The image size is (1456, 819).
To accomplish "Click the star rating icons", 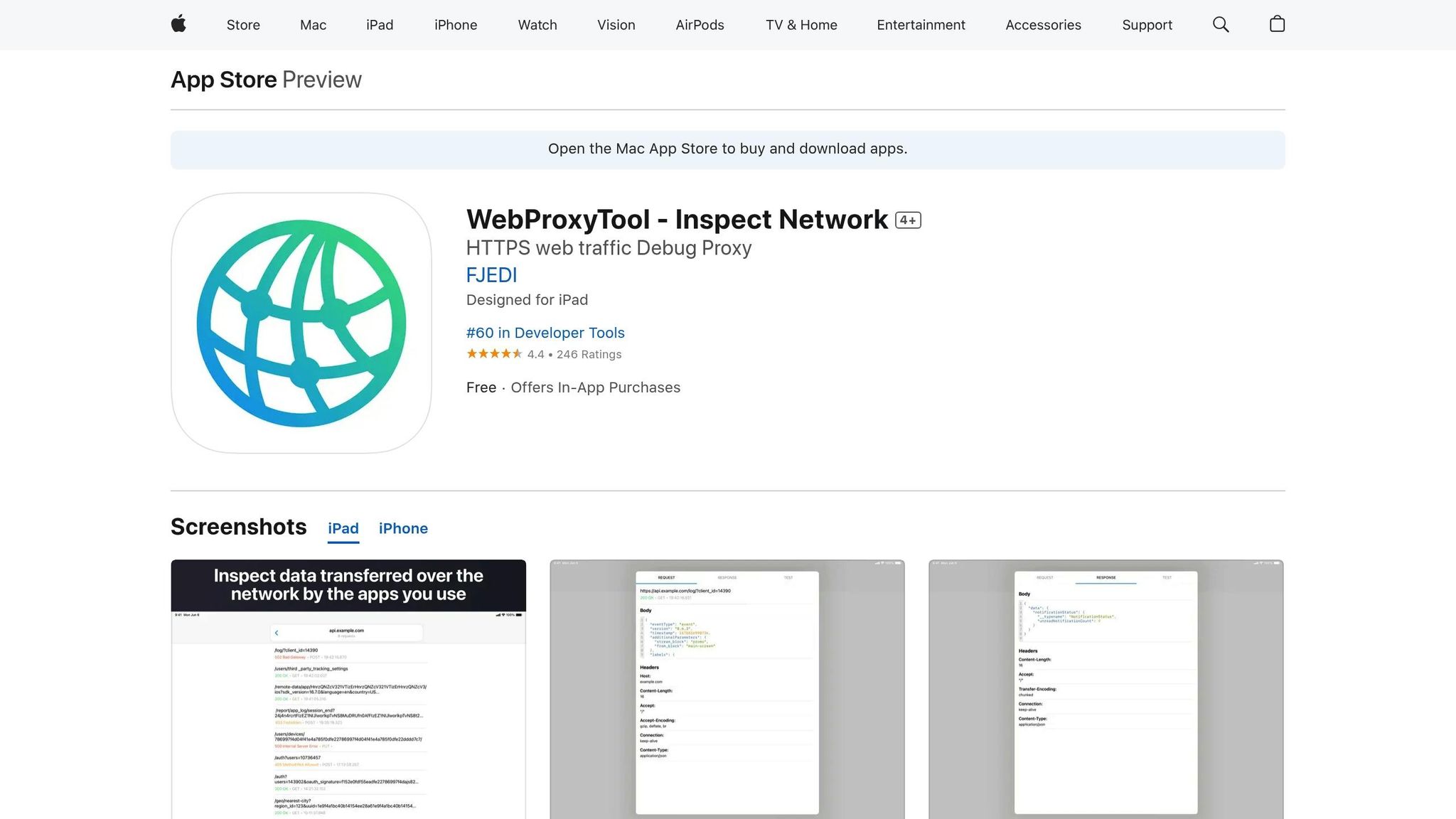I will [x=494, y=354].
